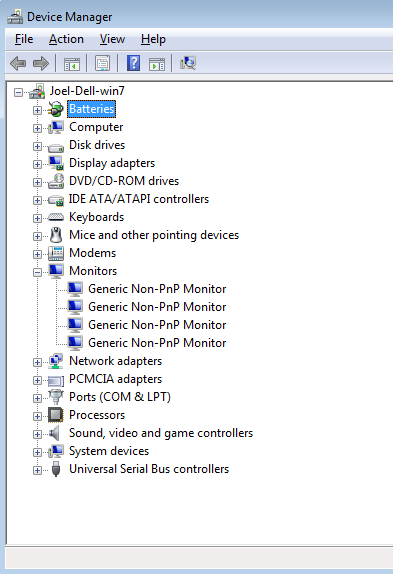Select the Monitors label
Image resolution: width=393 pixels, height=574 pixels.
pos(93,271)
